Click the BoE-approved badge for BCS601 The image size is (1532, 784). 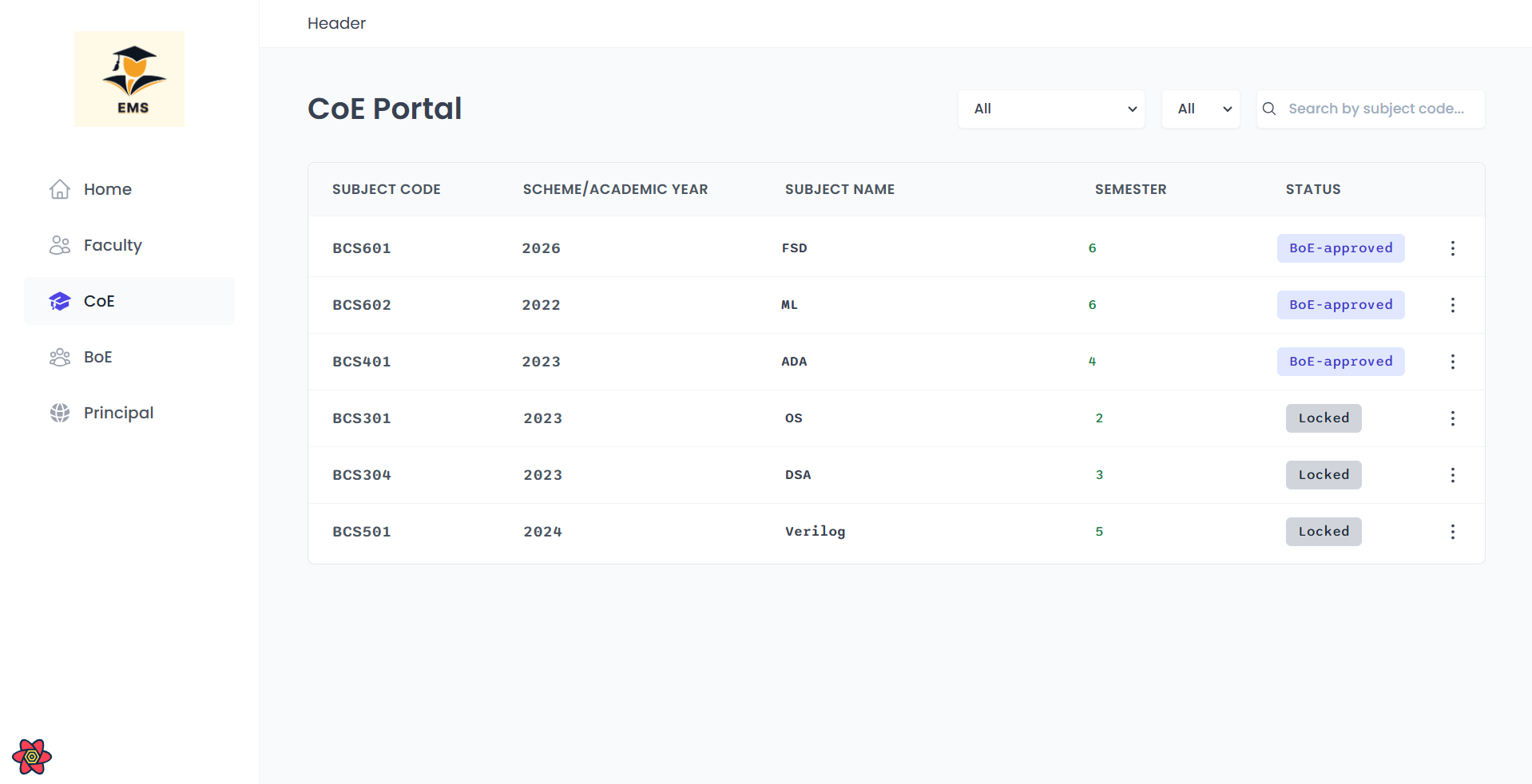(1340, 248)
